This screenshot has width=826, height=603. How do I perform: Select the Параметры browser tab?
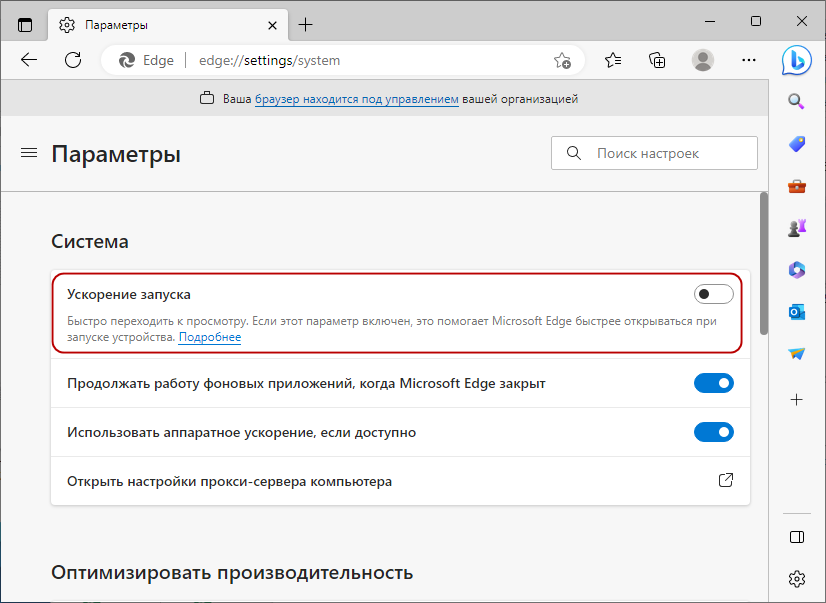(x=160, y=24)
